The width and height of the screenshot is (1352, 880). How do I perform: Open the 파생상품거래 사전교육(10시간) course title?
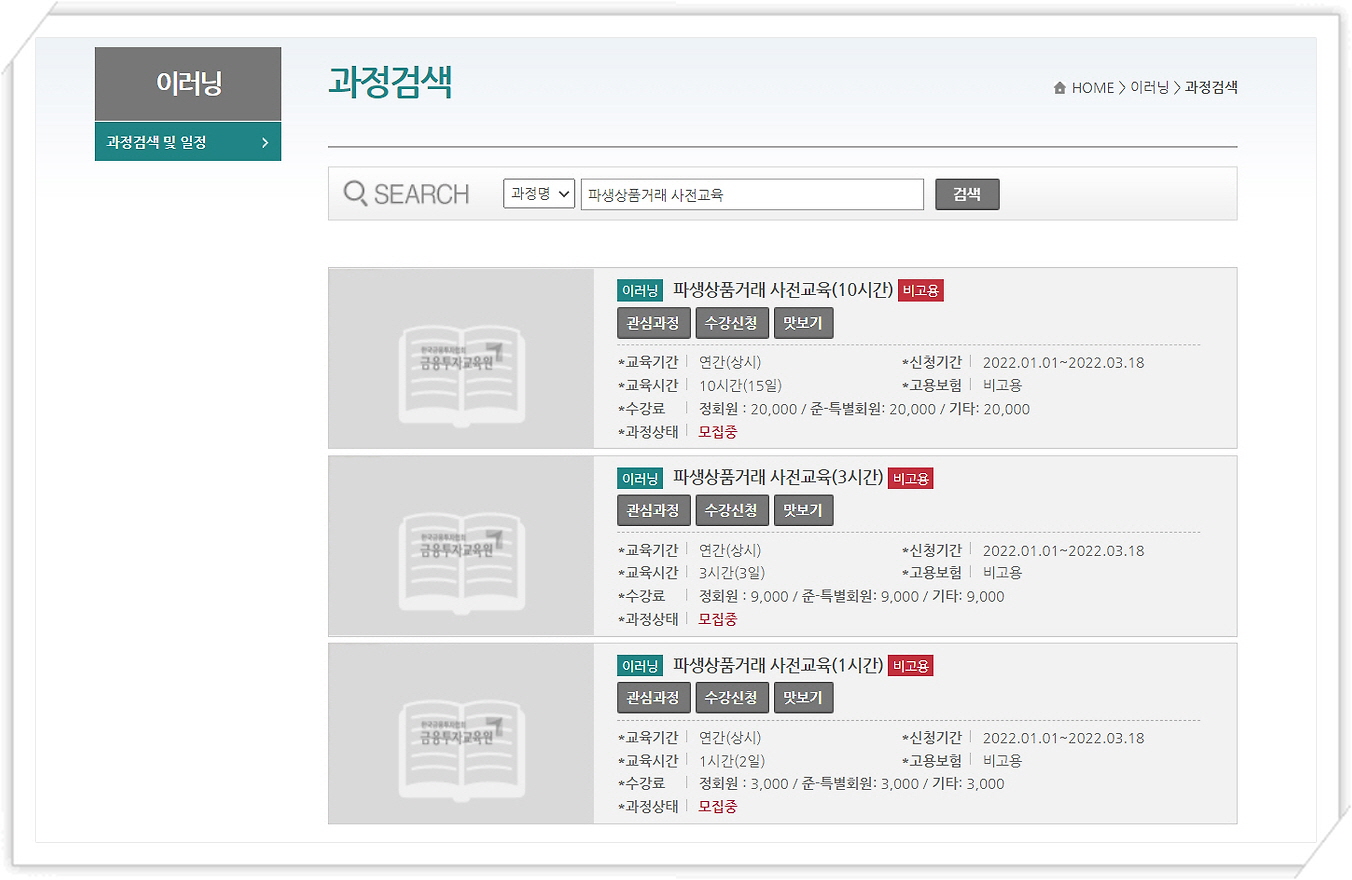pyautogui.click(x=782, y=291)
